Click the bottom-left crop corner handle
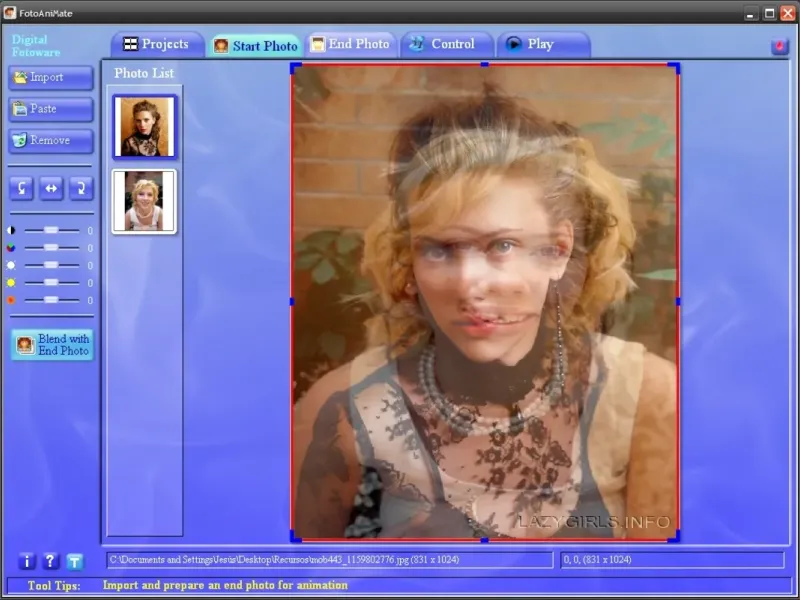This screenshot has width=800, height=600. [x=296, y=536]
